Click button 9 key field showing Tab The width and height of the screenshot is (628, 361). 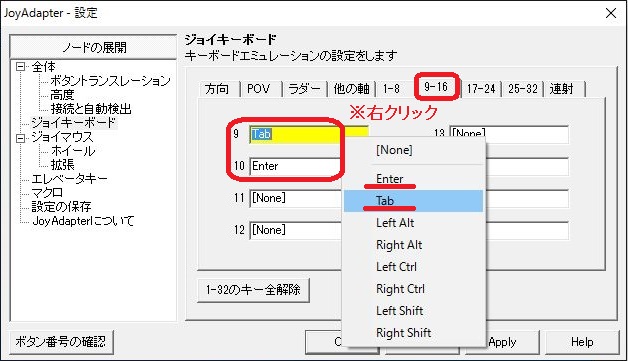click(x=309, y=134)
